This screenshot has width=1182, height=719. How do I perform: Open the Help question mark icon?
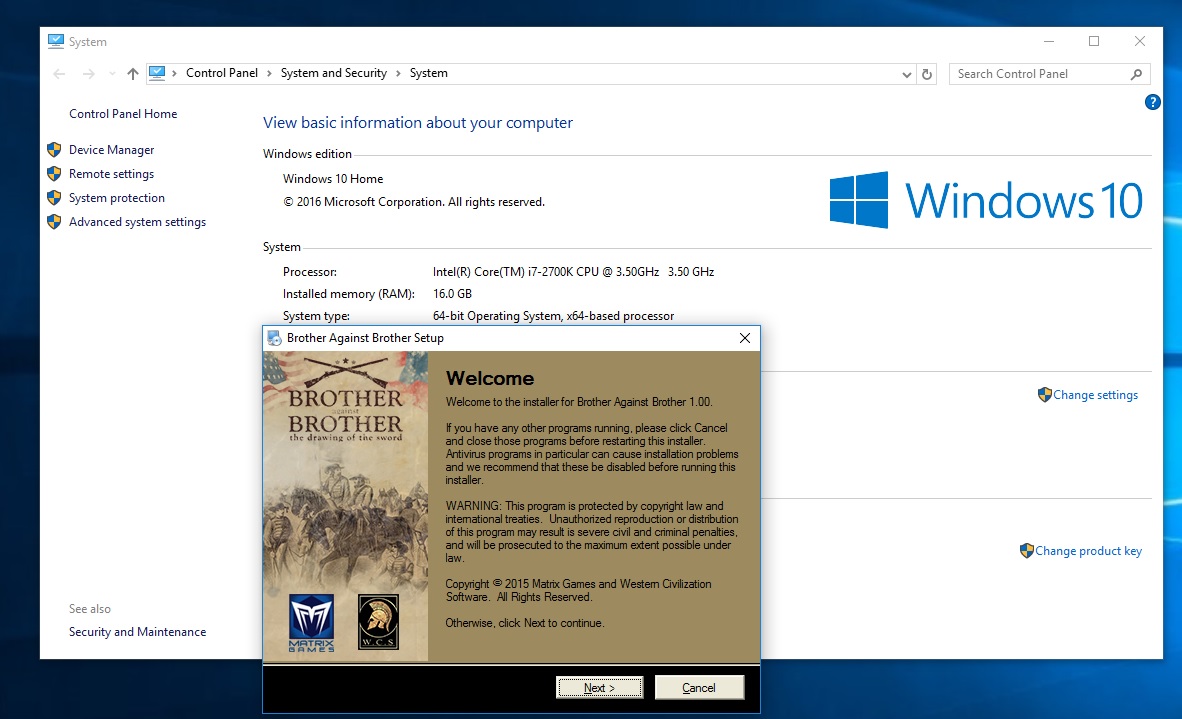pyautogui.click(x=1153, y=102)
